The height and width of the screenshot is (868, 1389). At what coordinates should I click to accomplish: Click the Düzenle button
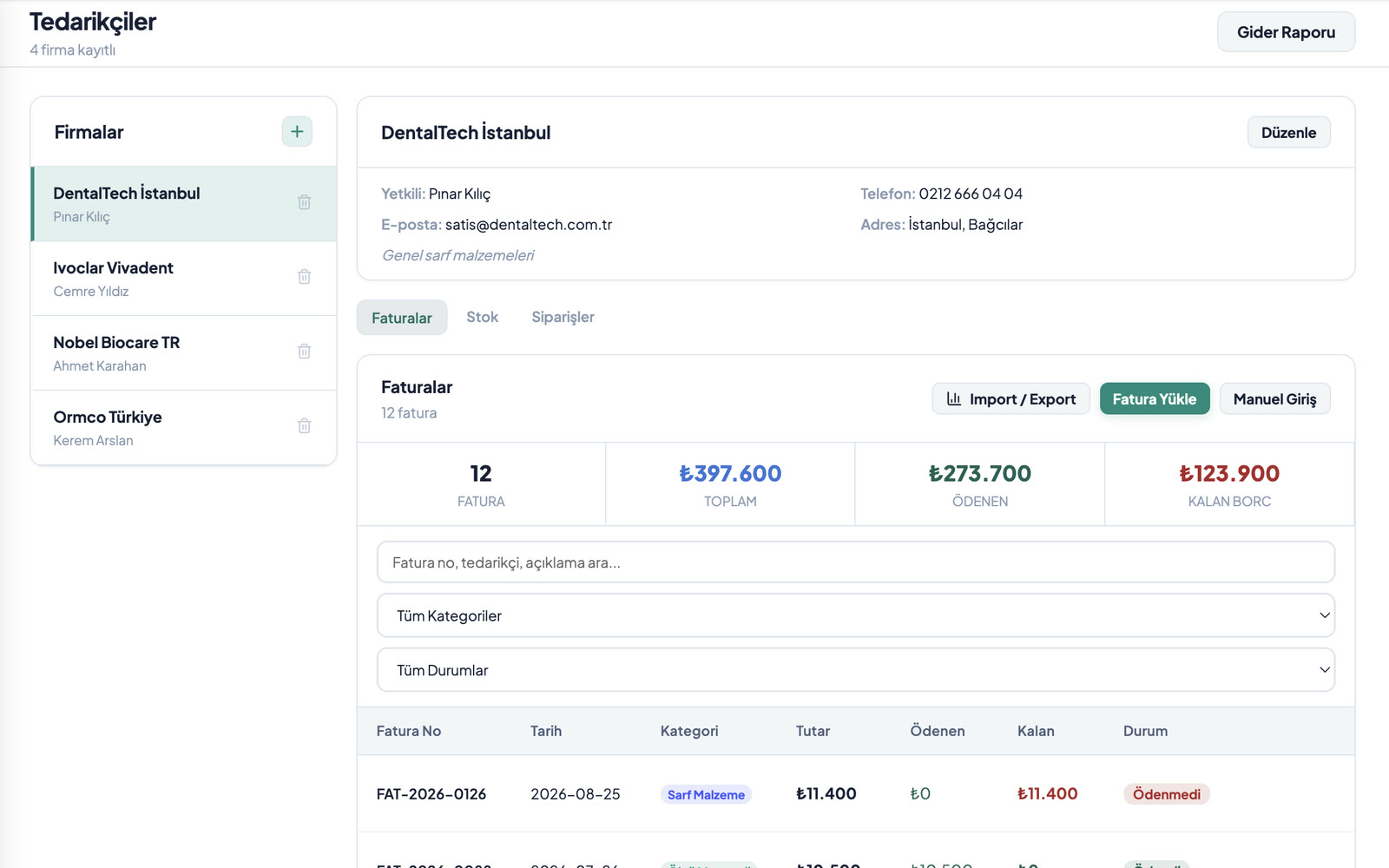[x=1288, y=133]
